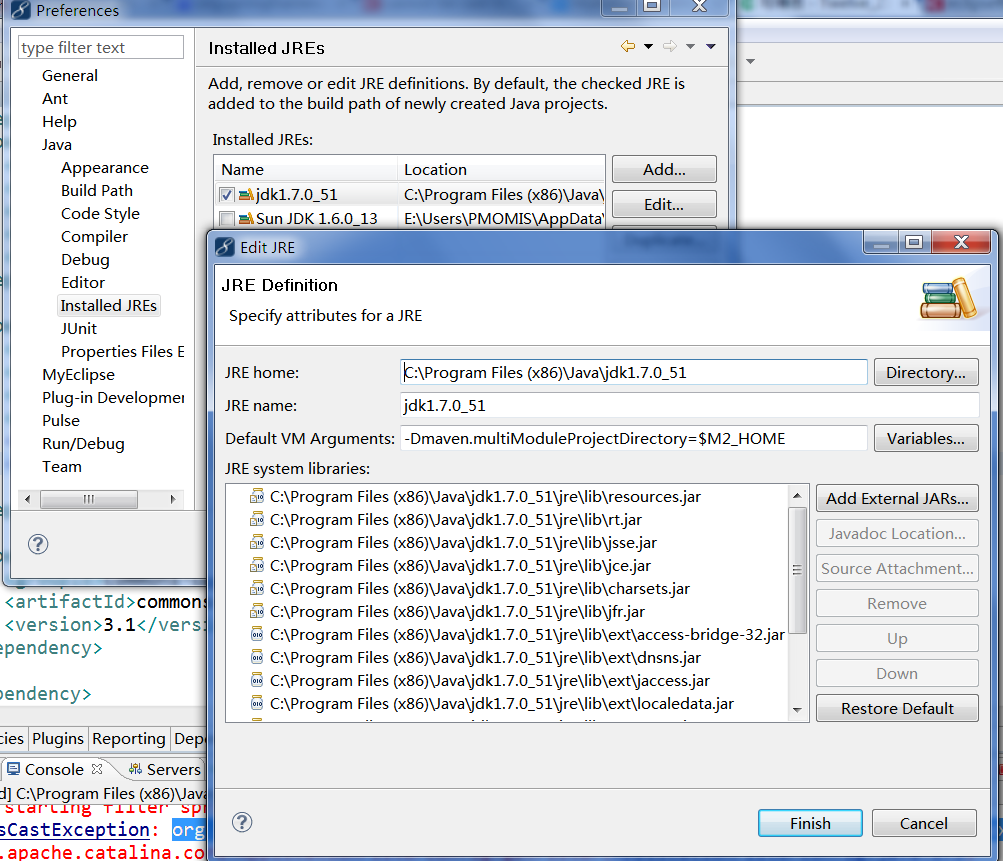Click the charsets.jar file icon

click(257, 589)
